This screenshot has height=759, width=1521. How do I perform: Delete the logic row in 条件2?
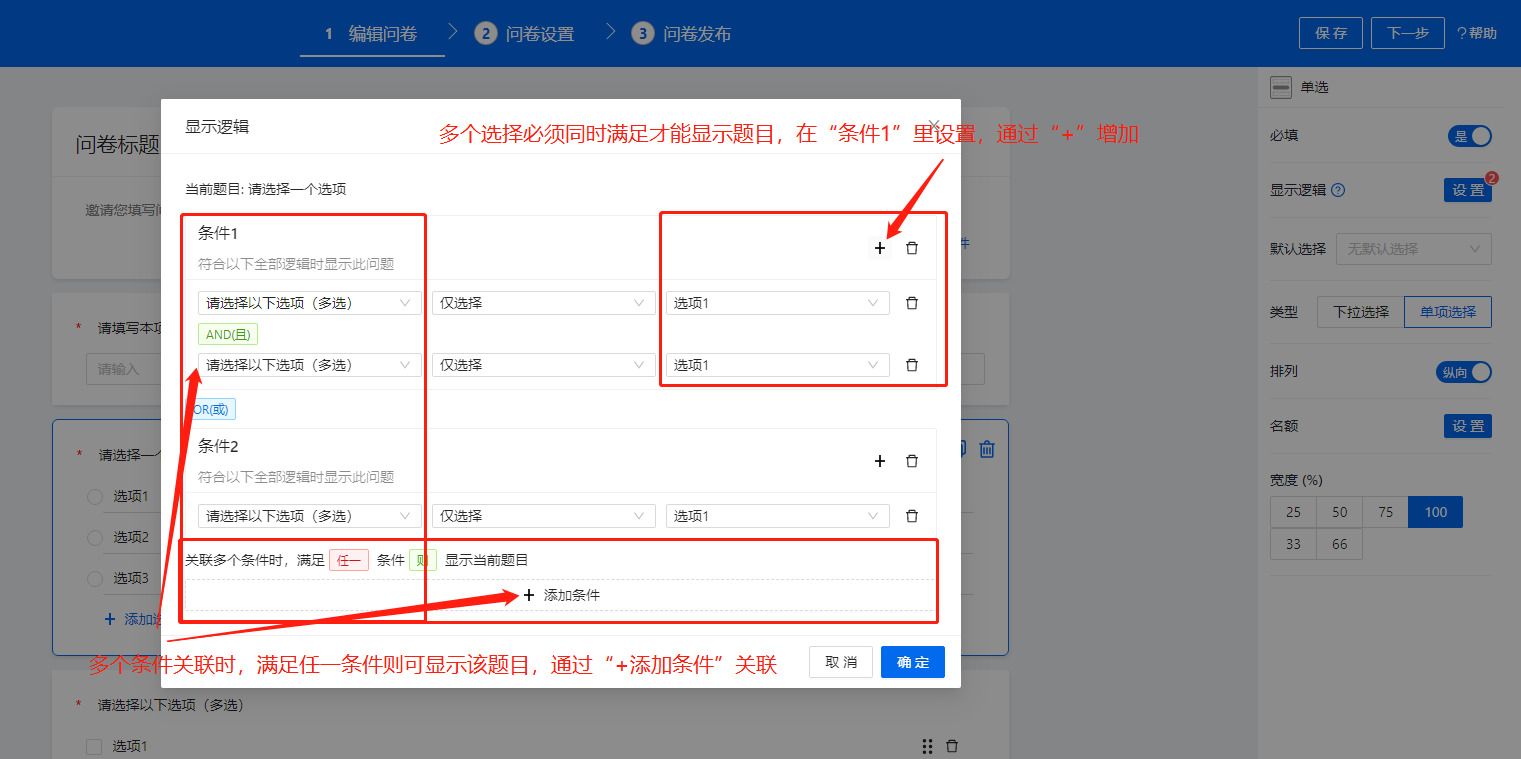tap(912, 516)
